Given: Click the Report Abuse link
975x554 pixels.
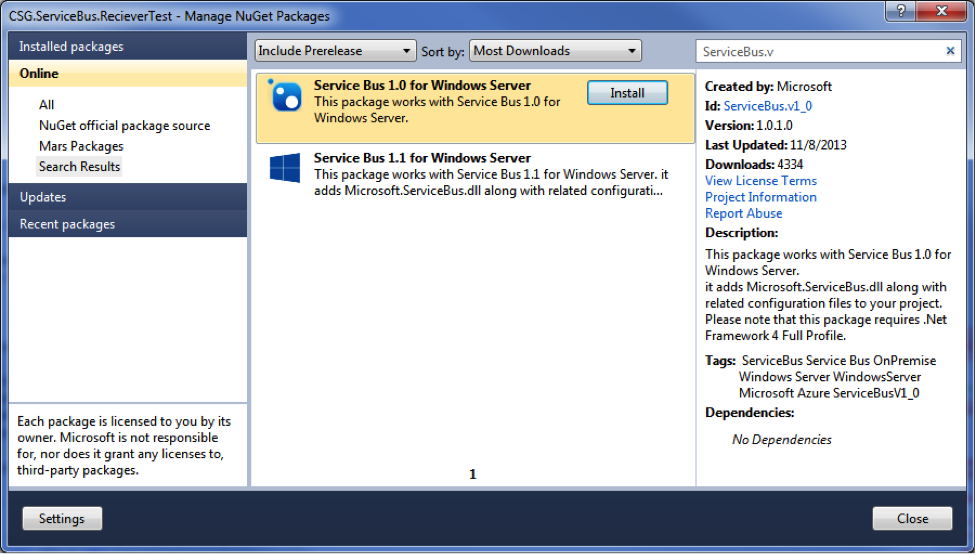Looking at the screenshot, I should [x=743, y=213].
